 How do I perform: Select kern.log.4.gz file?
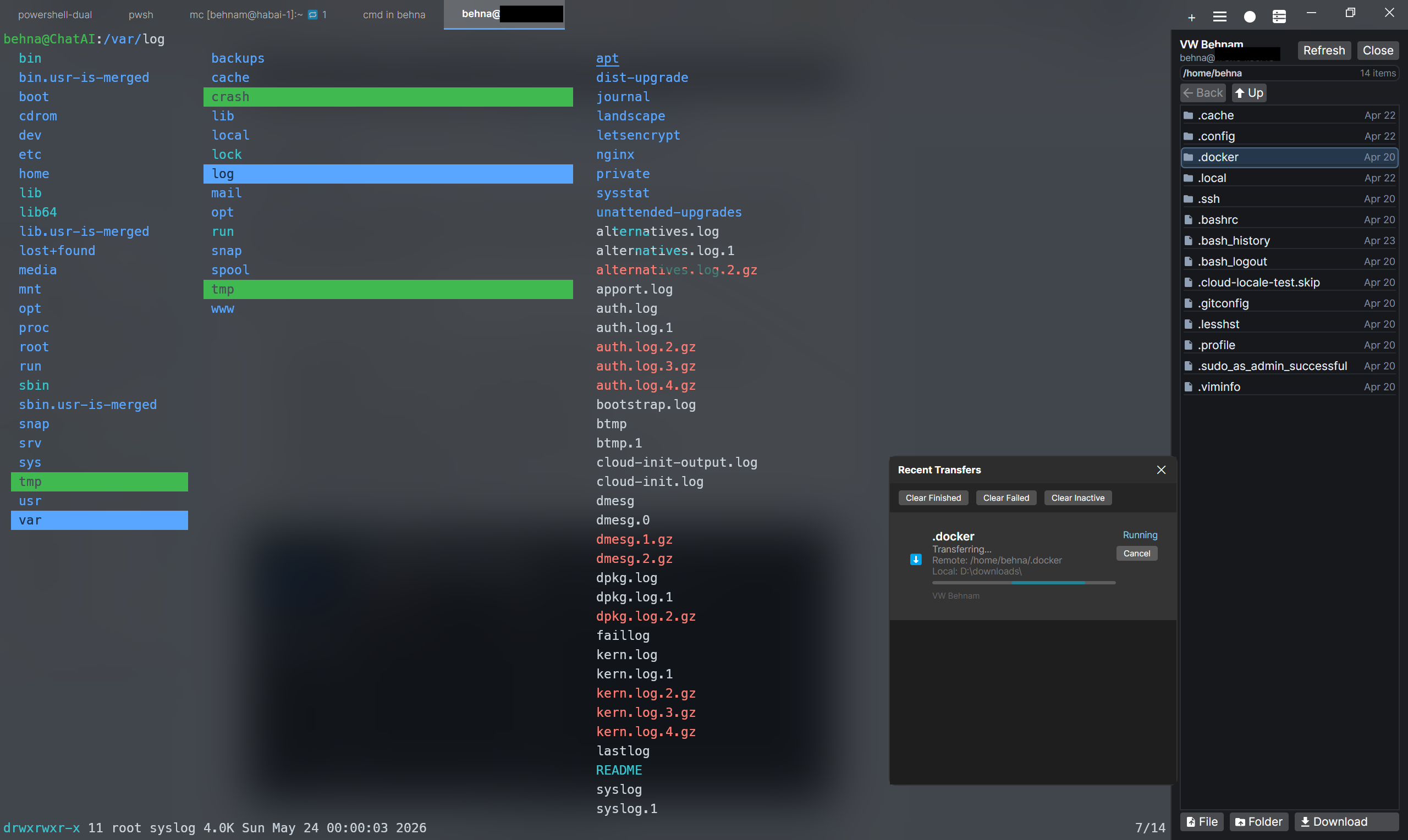coord(645,732)
